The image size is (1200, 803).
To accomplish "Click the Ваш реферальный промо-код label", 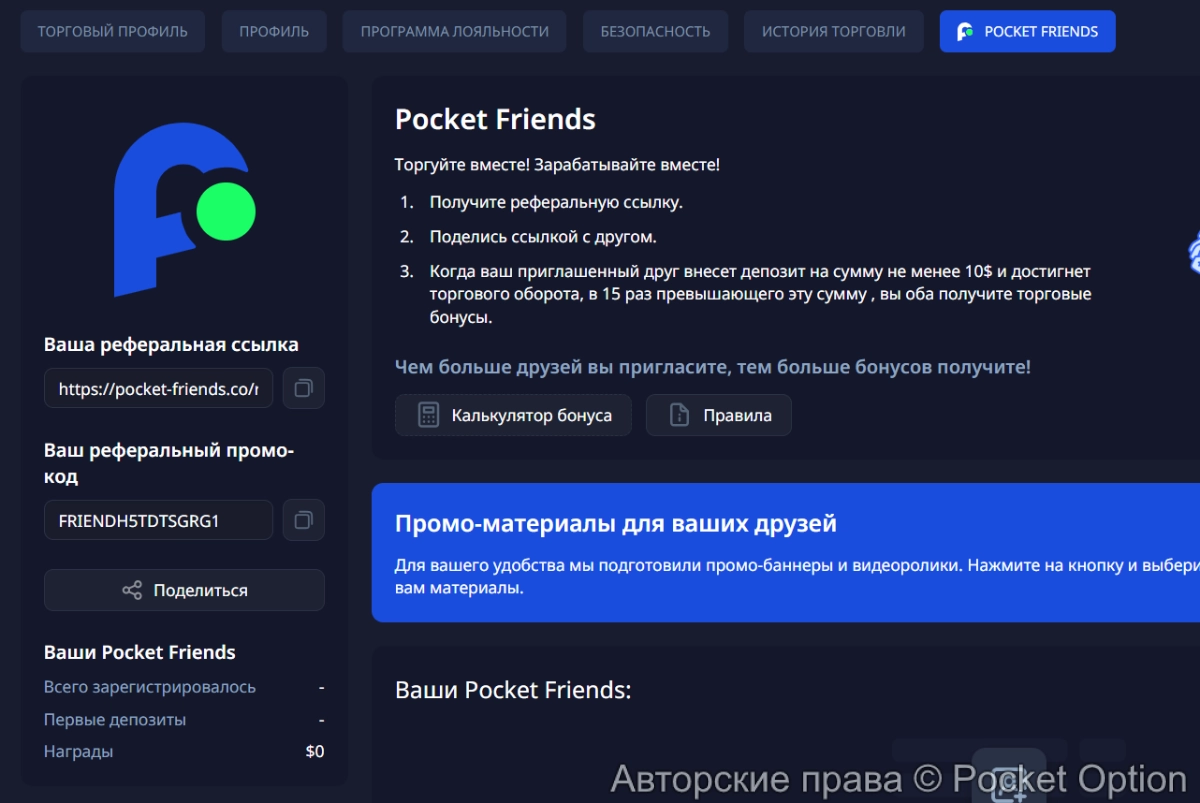I will coord(169,463).
